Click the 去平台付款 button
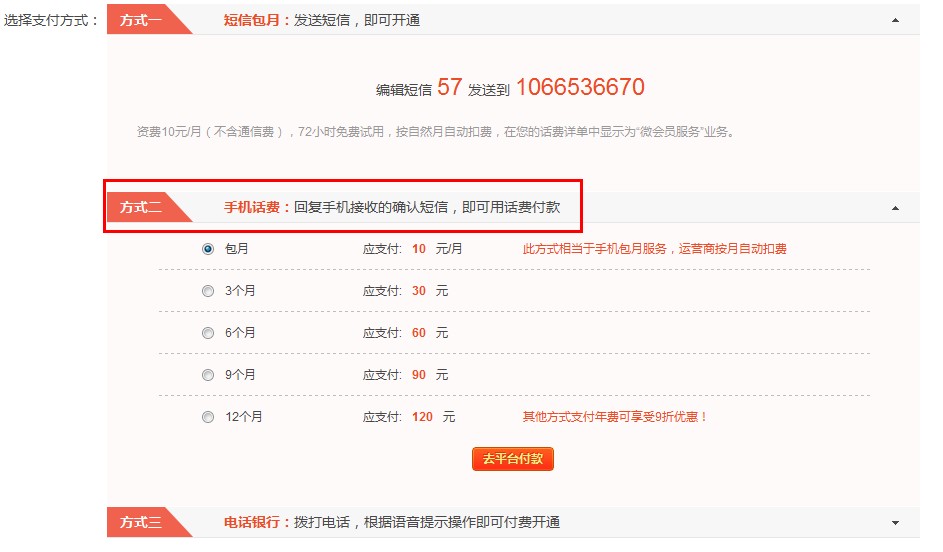This screenshot has height=552, width=943. (x=512, y=459)
